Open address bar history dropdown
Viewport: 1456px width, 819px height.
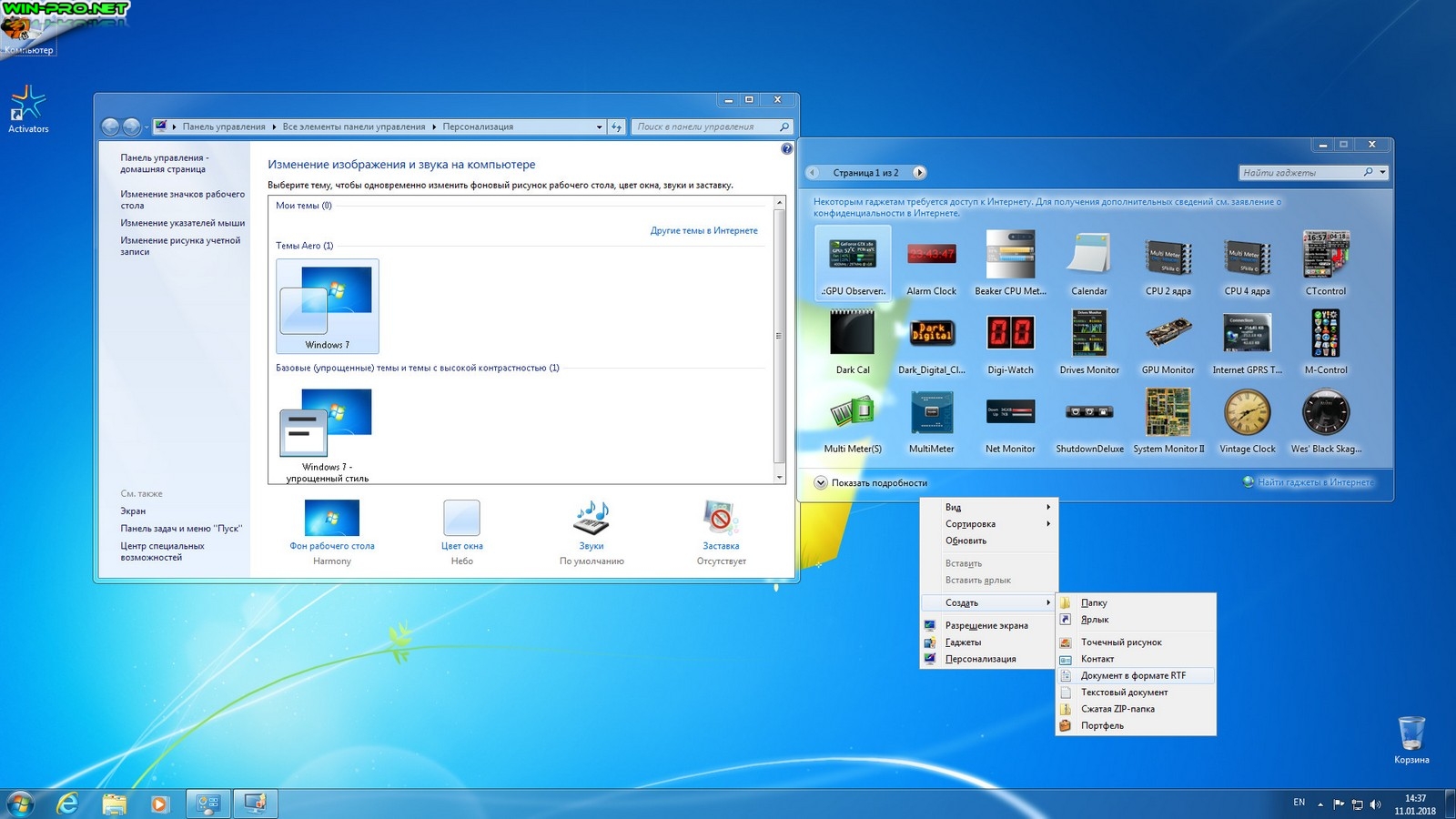[599, 126]
